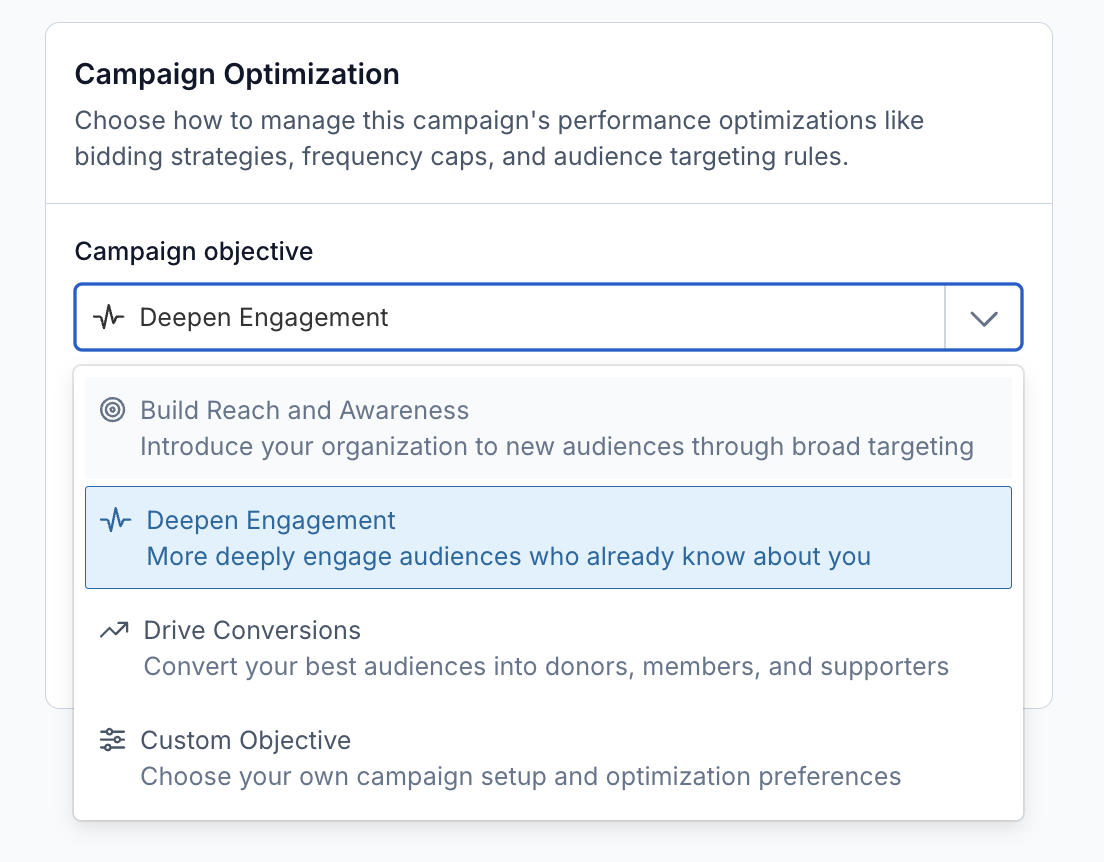
Task: Click the paragraph about bidding strategies and frequency caps
Action: click(x=499, y=138)
